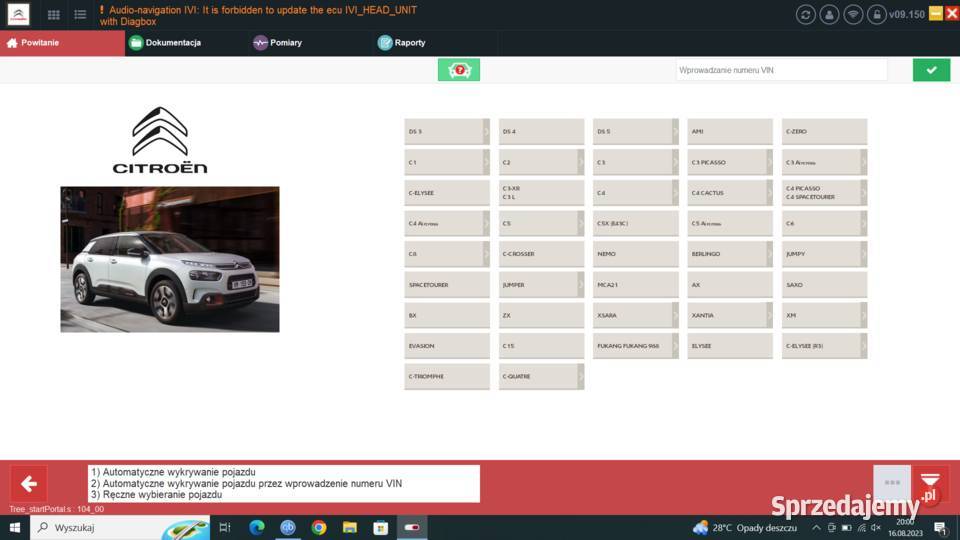Choose the Xsara vehicle button
Viewport: 960px width, 540px height.
click(631, 315)
